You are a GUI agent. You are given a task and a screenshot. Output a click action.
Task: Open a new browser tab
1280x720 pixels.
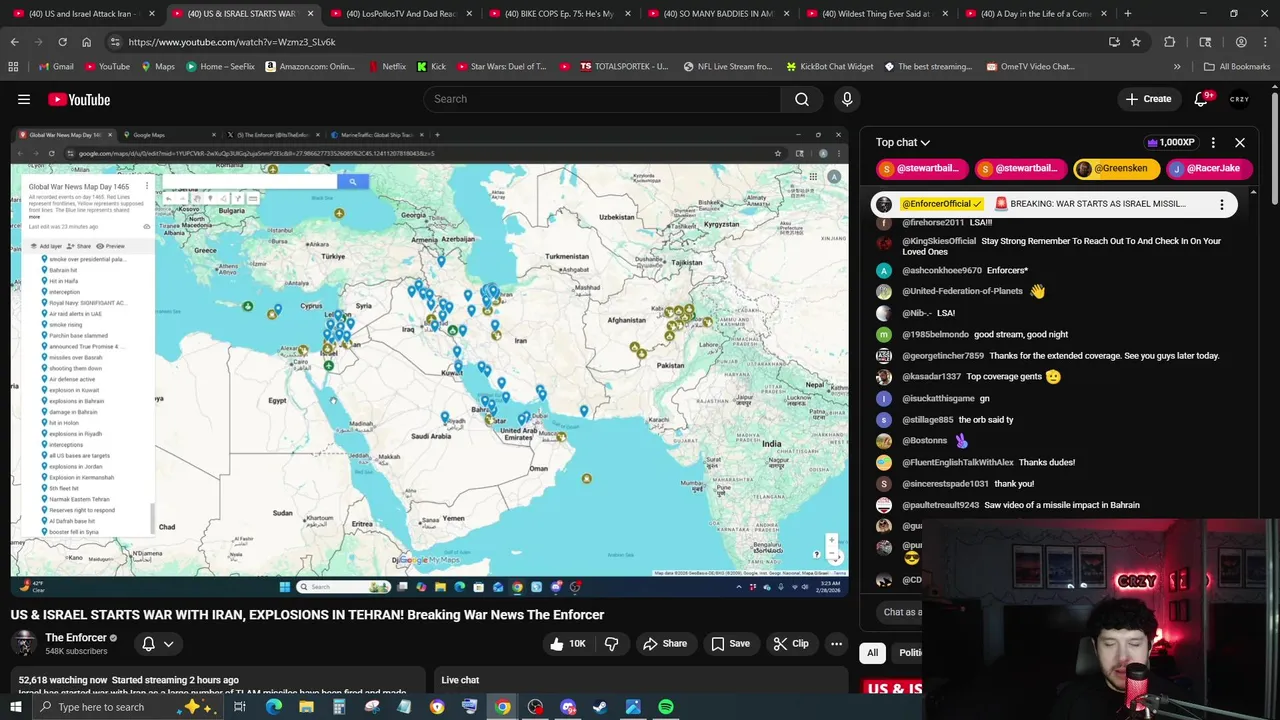point(1127,14)
